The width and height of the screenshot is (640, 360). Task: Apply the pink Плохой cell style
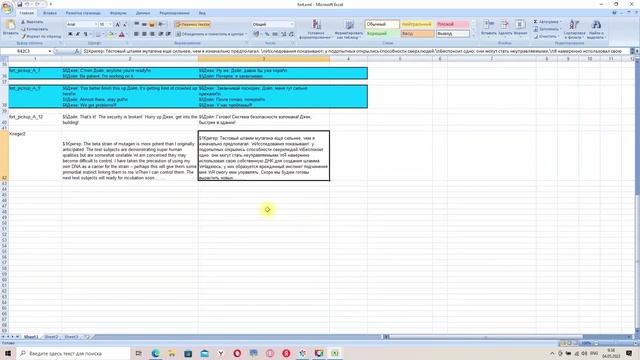tap(452, 24)
